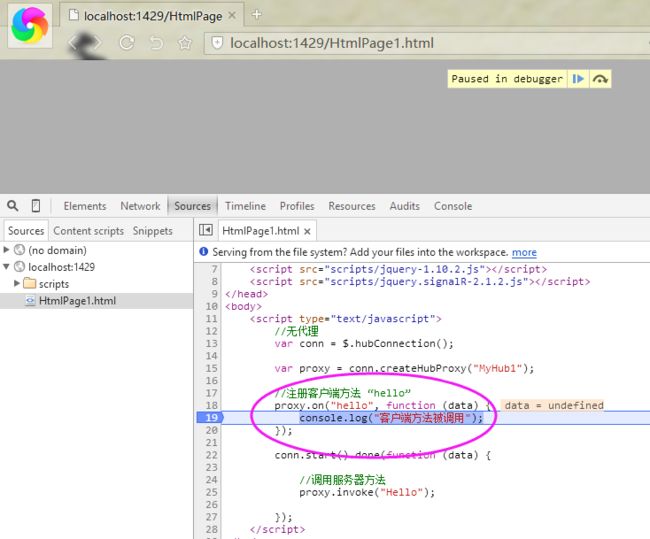
Task: Set breakpoint on line number 25
Action: tap(211, 492)
